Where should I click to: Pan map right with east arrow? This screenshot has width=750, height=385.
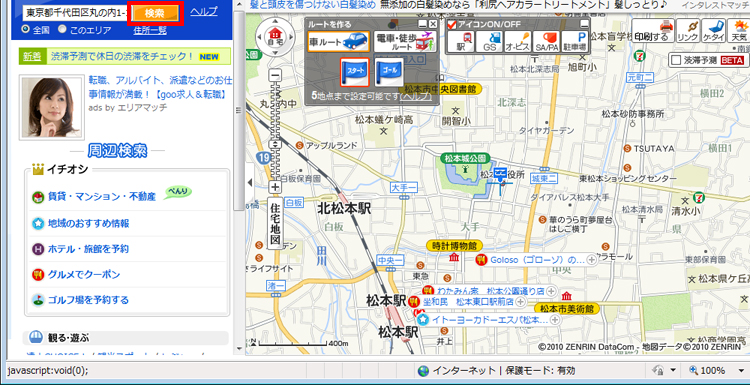(x=290, y=37)
